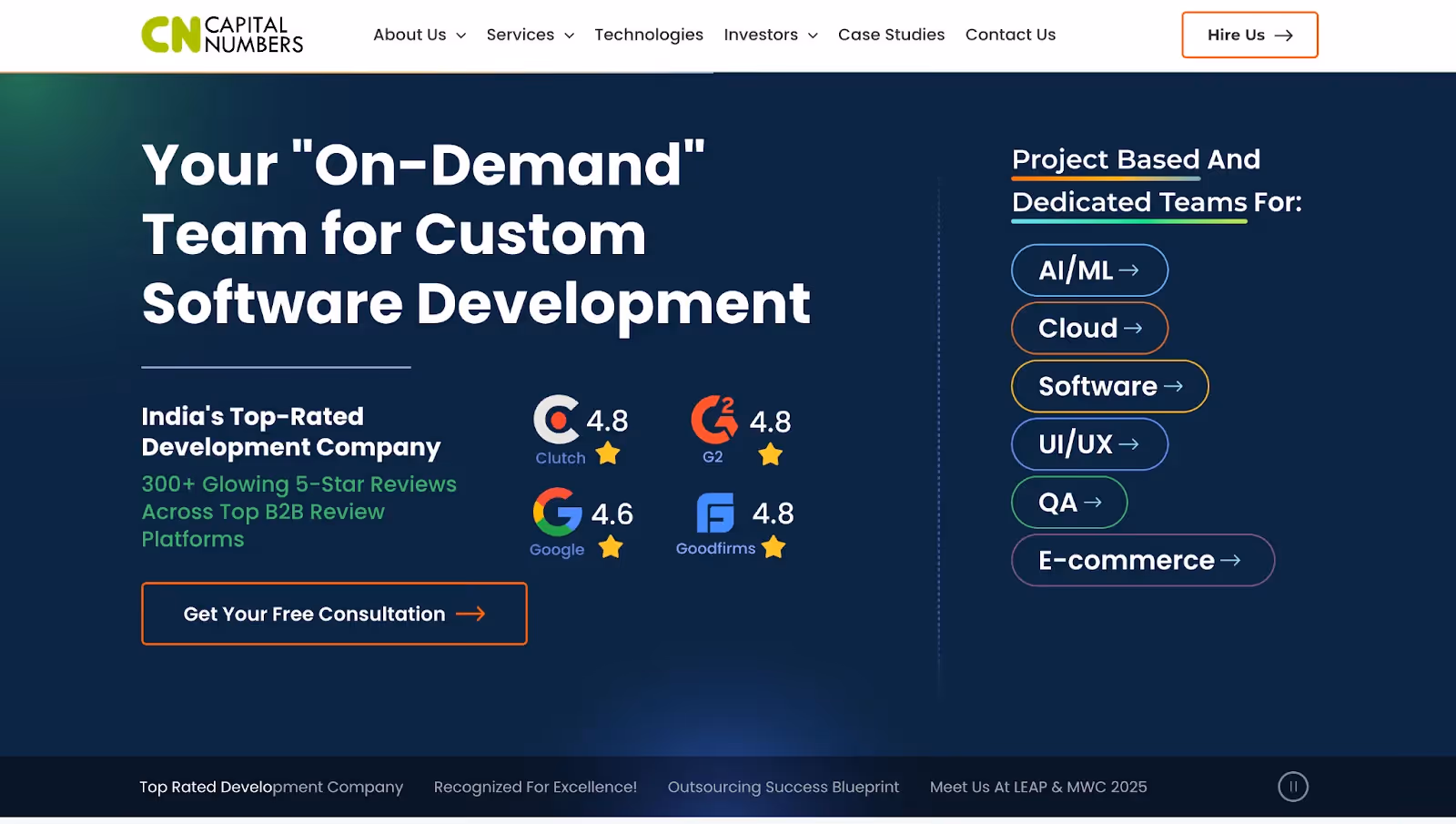The width and height of the screenshot is (1456, 824).
Task: Click the Google rating logo
Action: tap(557, 512)
